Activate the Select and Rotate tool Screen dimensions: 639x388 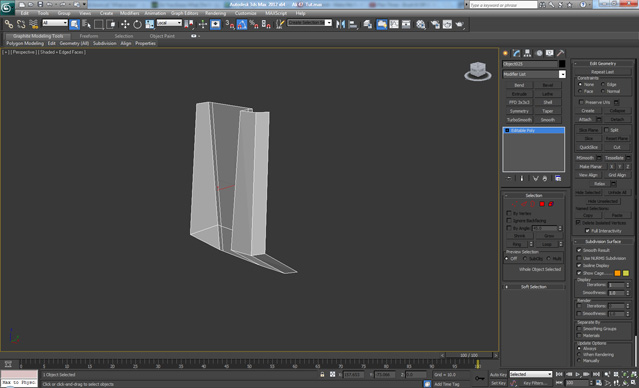click(x=137, y=24)
